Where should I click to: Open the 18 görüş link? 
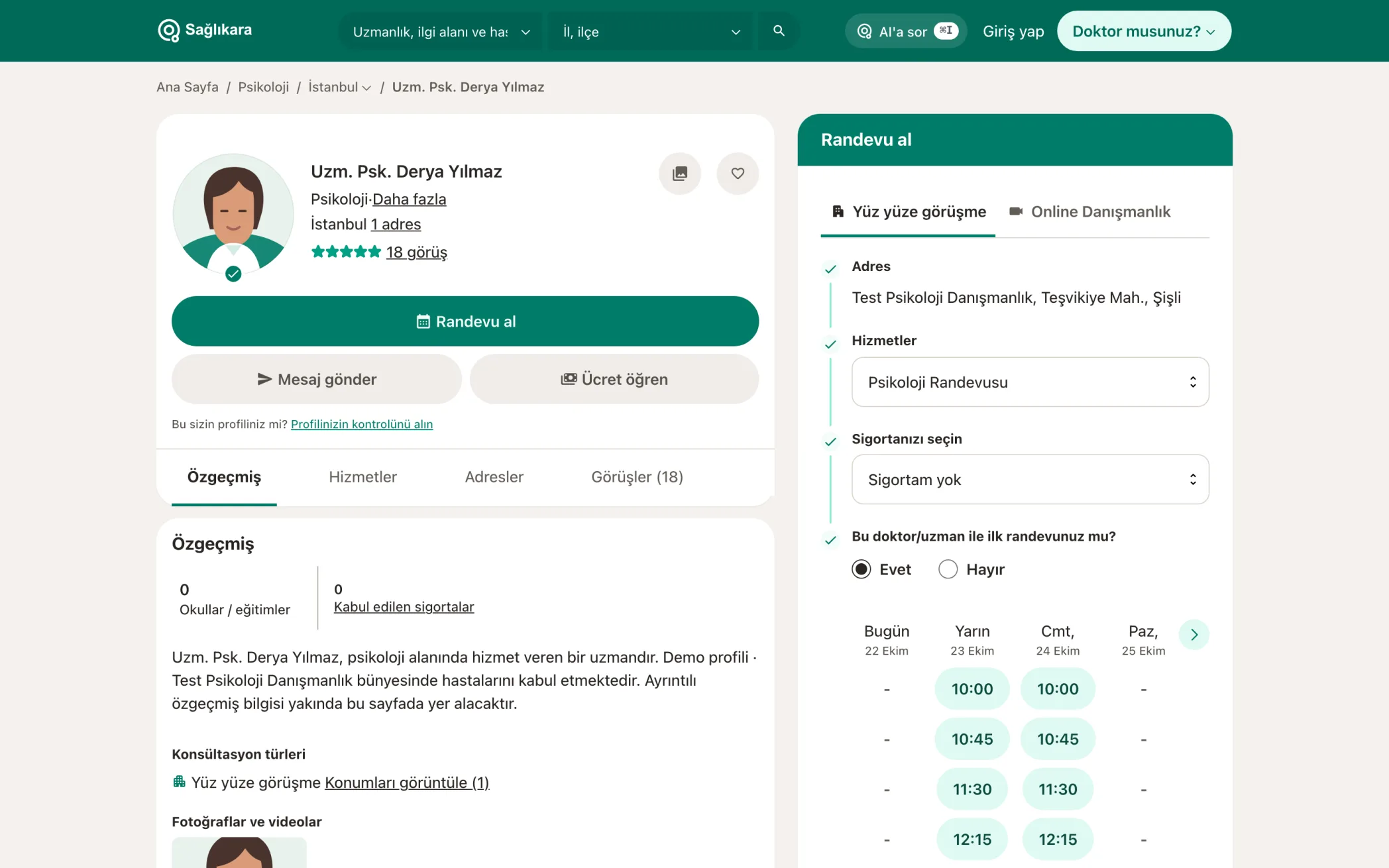pos(417,252)
